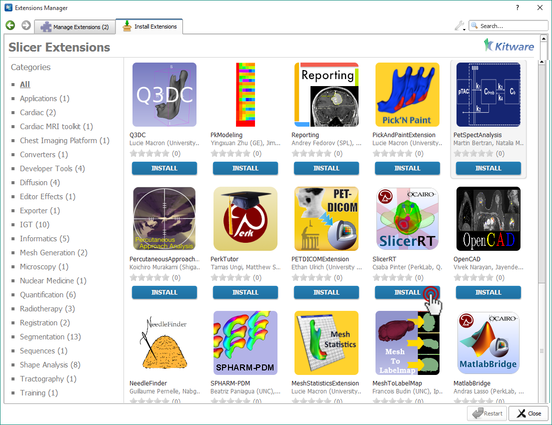The width and height of the screenshot is (552, 425).
Task: Switch to Install Extensions tab
Action: pyautogui.click(x=149, y=26)
